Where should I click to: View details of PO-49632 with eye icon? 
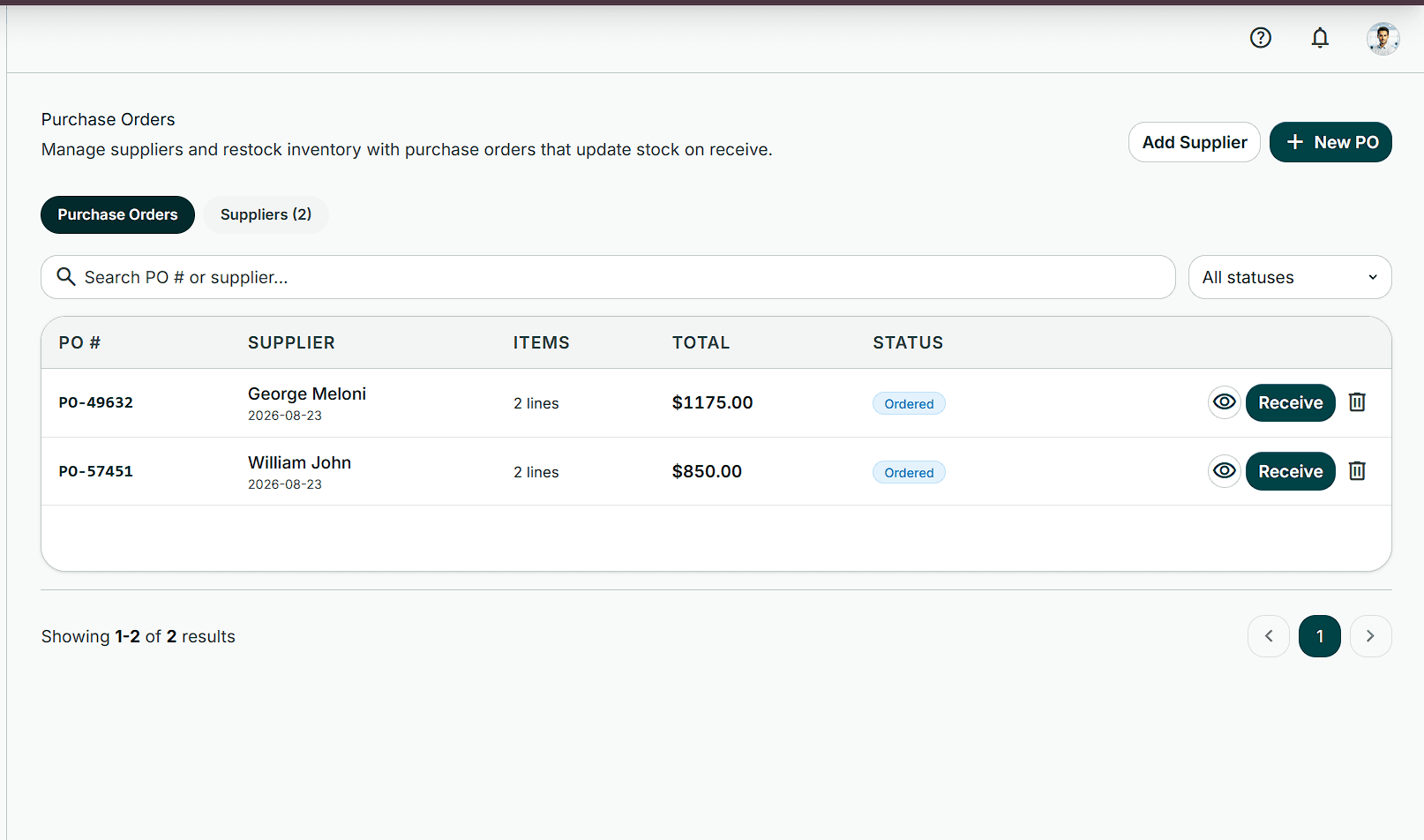(1225, 402)
